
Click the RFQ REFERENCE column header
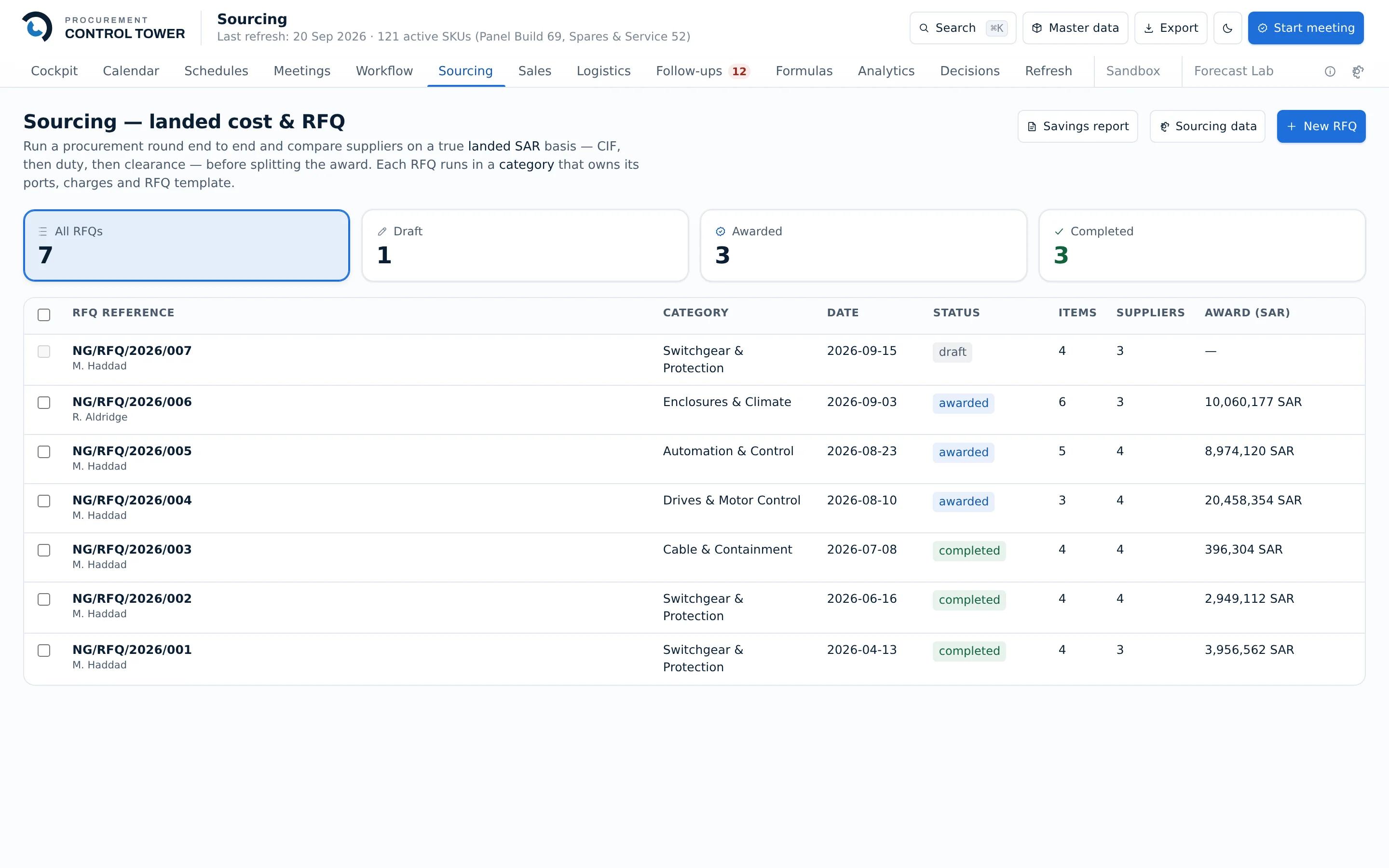point(123,313)
